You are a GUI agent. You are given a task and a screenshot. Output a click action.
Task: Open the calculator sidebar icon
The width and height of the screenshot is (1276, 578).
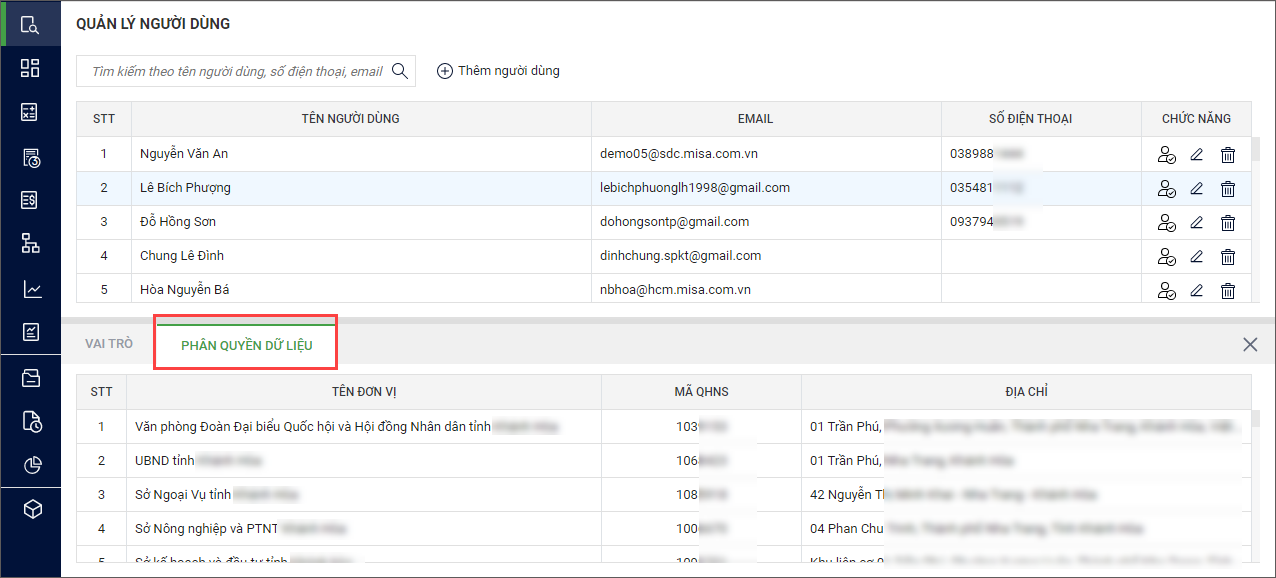(x=30, y=112)
